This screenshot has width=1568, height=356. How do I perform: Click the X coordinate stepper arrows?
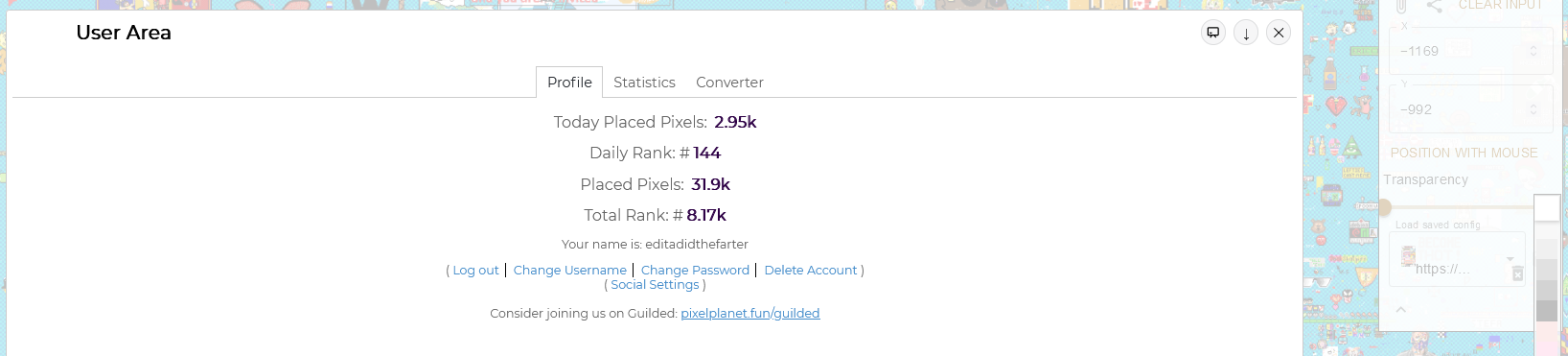(x=1533, y=51)
